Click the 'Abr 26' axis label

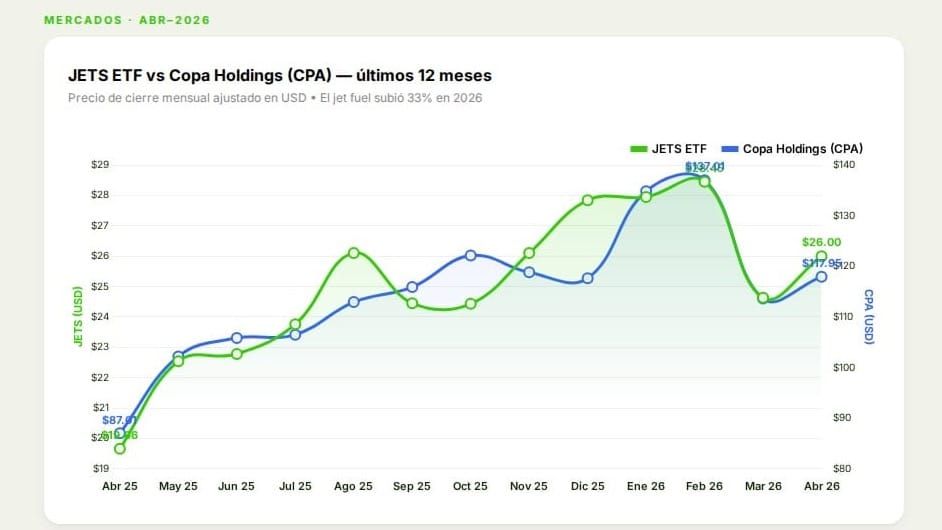(822, 486)
